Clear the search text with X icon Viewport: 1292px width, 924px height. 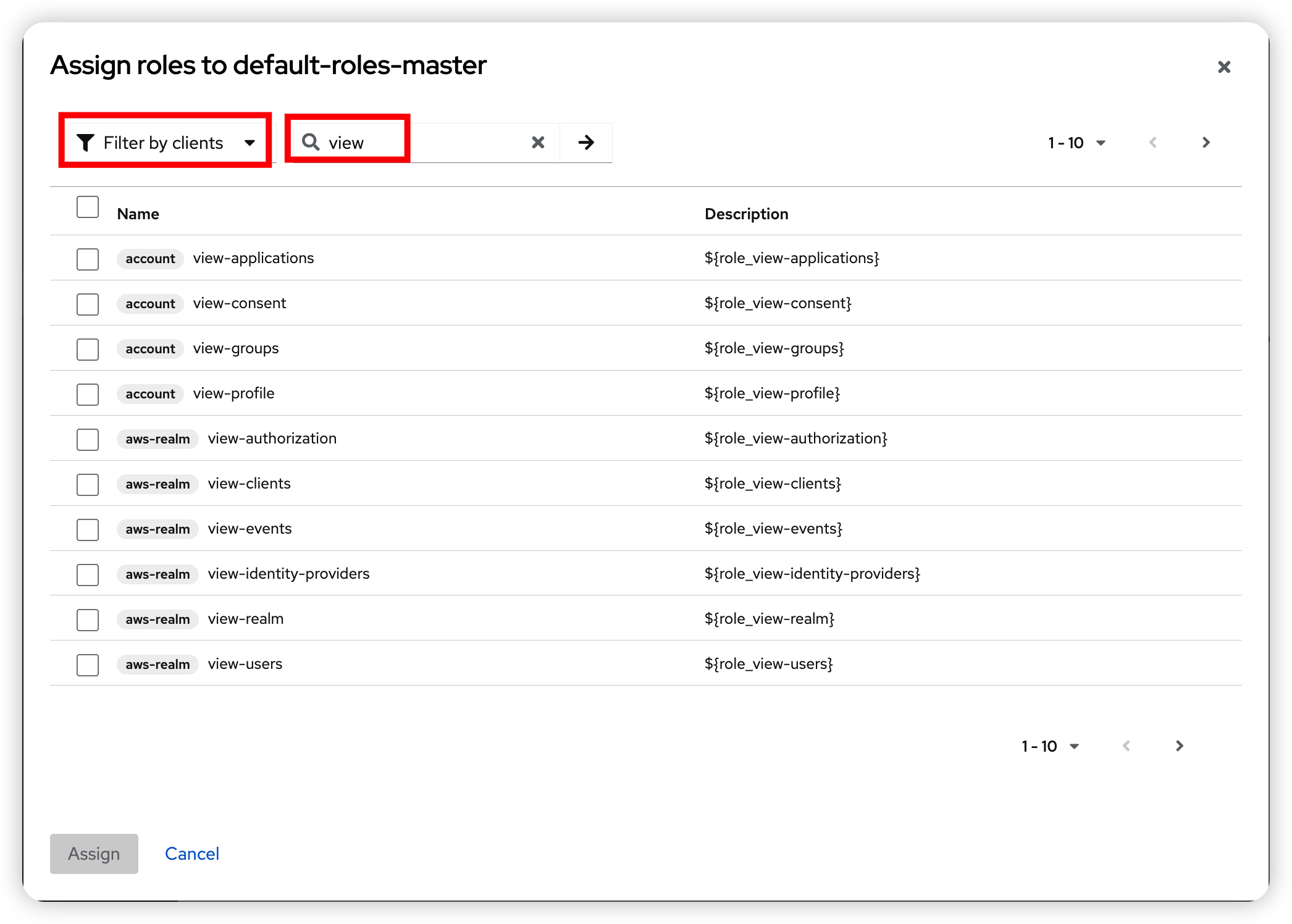point(538,143)
